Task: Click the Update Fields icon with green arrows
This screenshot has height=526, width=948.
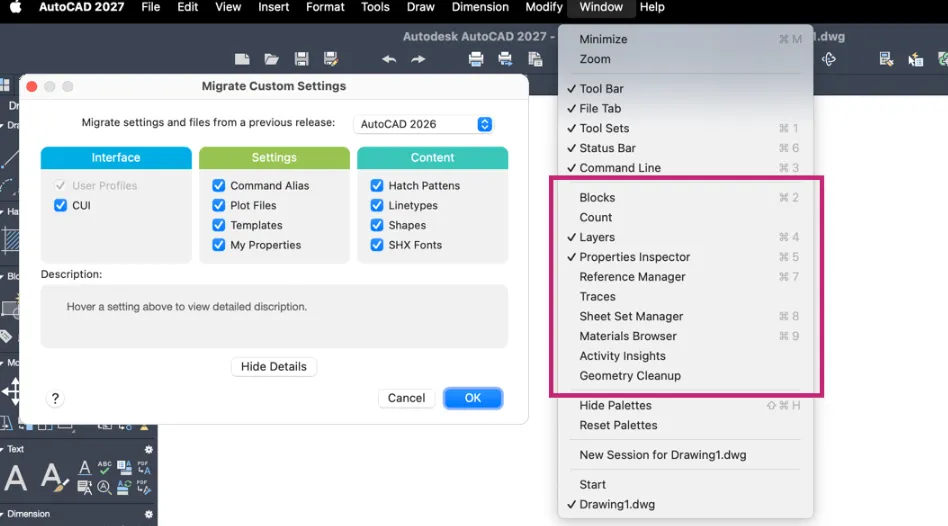Action: [124, 487]
